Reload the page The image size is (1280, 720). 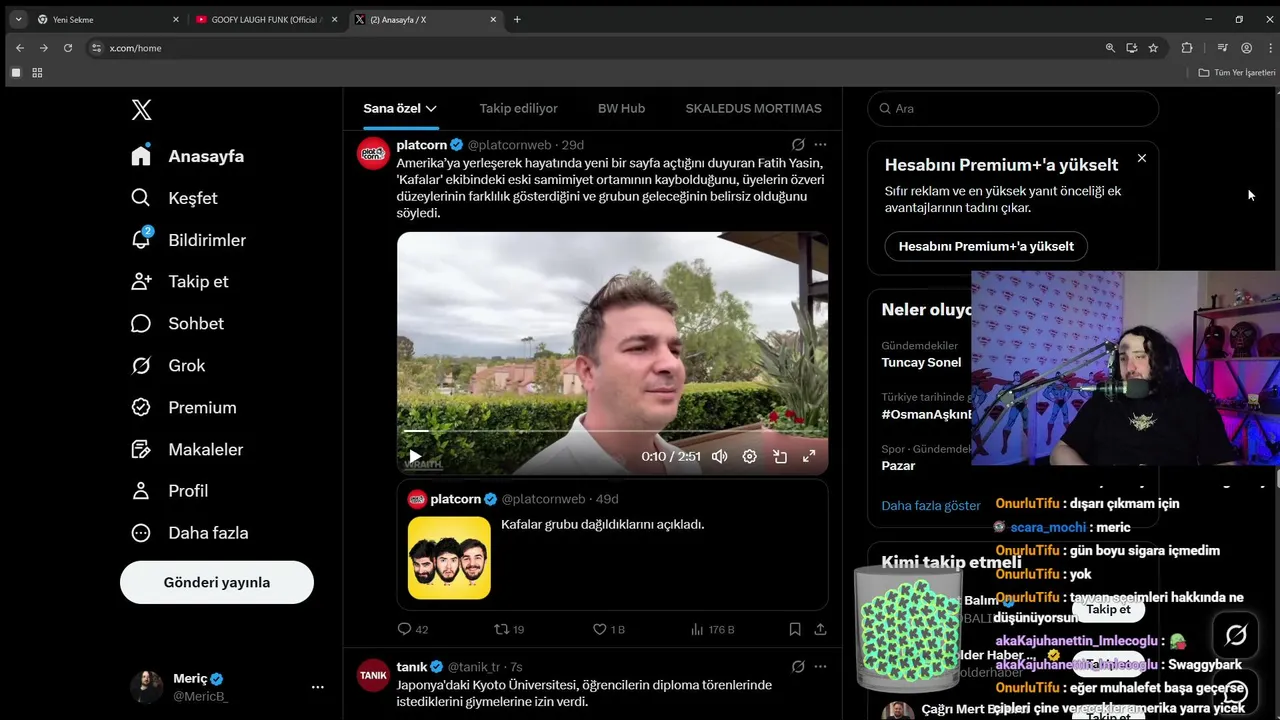click(68, 48)
